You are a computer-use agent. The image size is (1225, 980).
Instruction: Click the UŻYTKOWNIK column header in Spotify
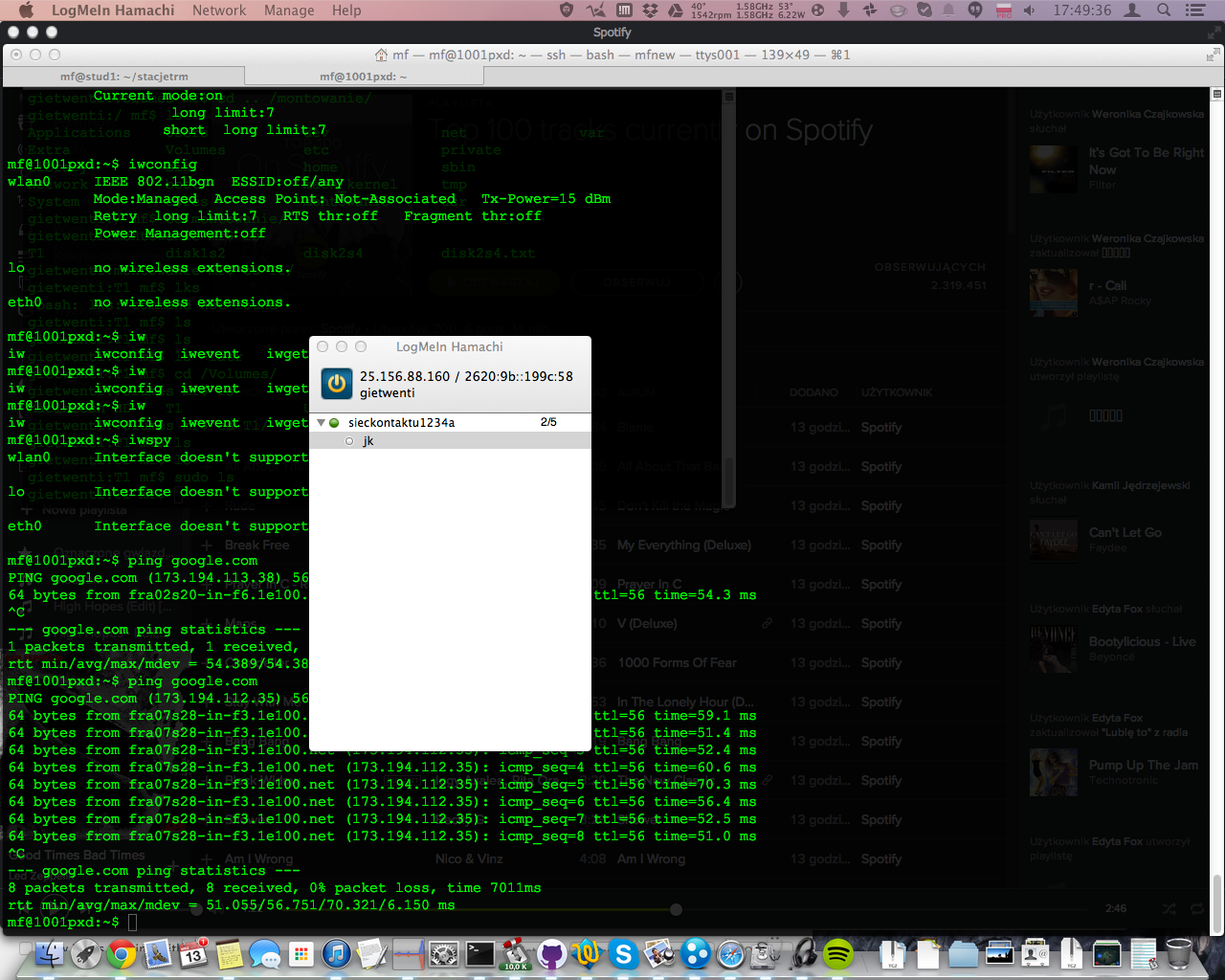tap(897, 392)
